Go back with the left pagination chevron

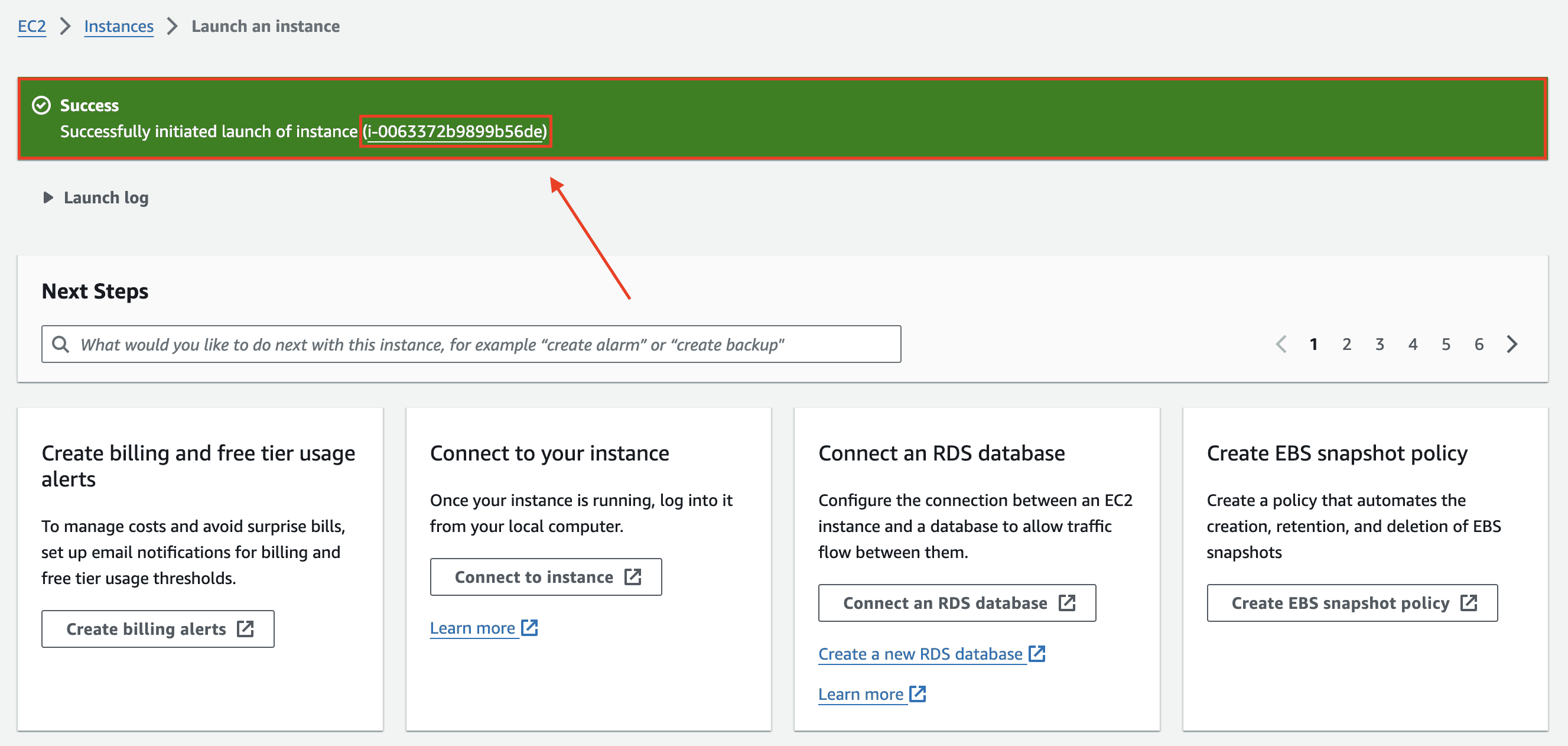tap(1281, 343)
